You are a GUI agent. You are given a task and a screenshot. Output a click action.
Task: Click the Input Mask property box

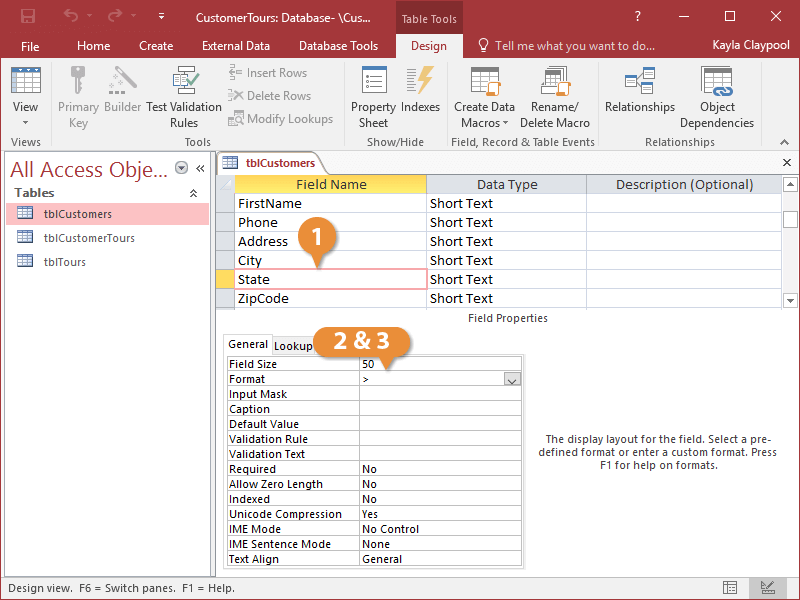point(440,394)
